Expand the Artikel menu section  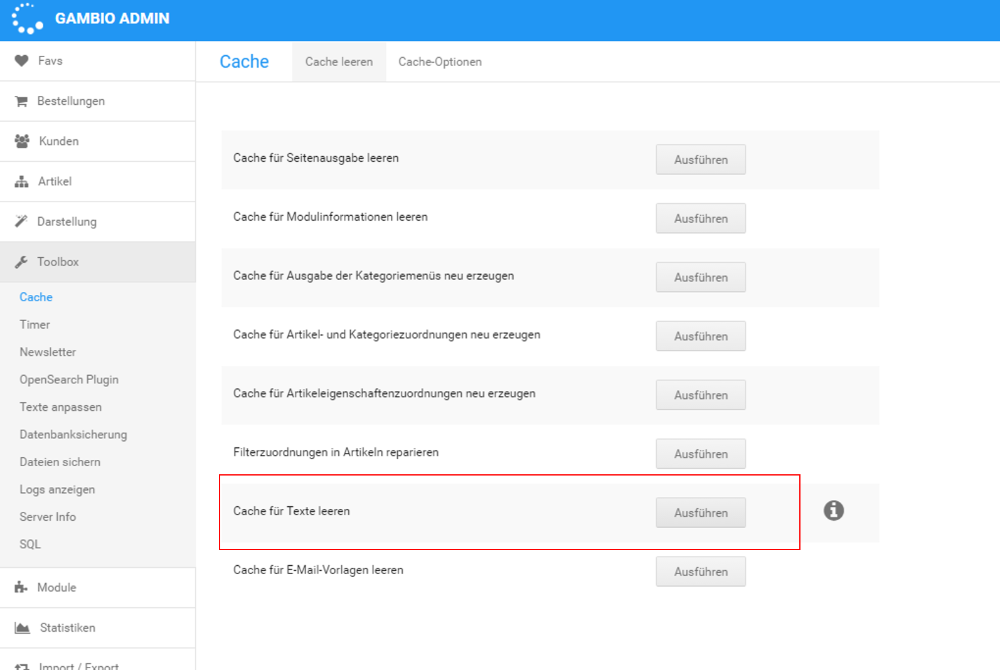click(98, 181)
